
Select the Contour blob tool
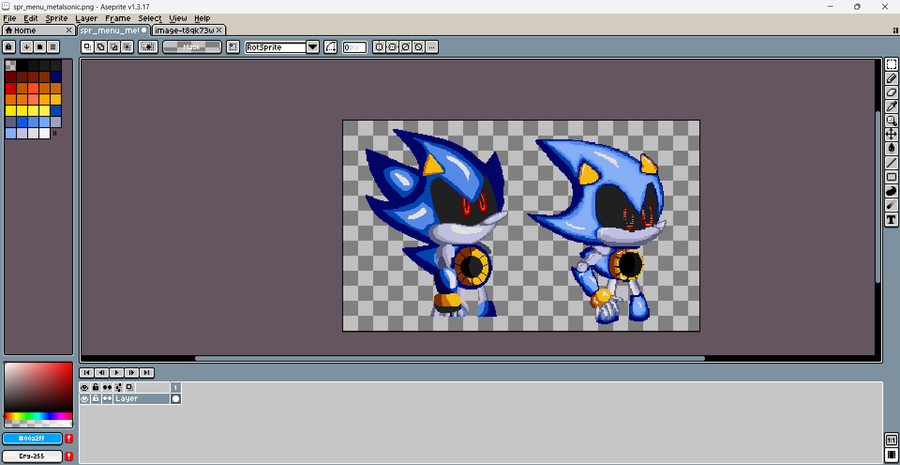(891, 191)
